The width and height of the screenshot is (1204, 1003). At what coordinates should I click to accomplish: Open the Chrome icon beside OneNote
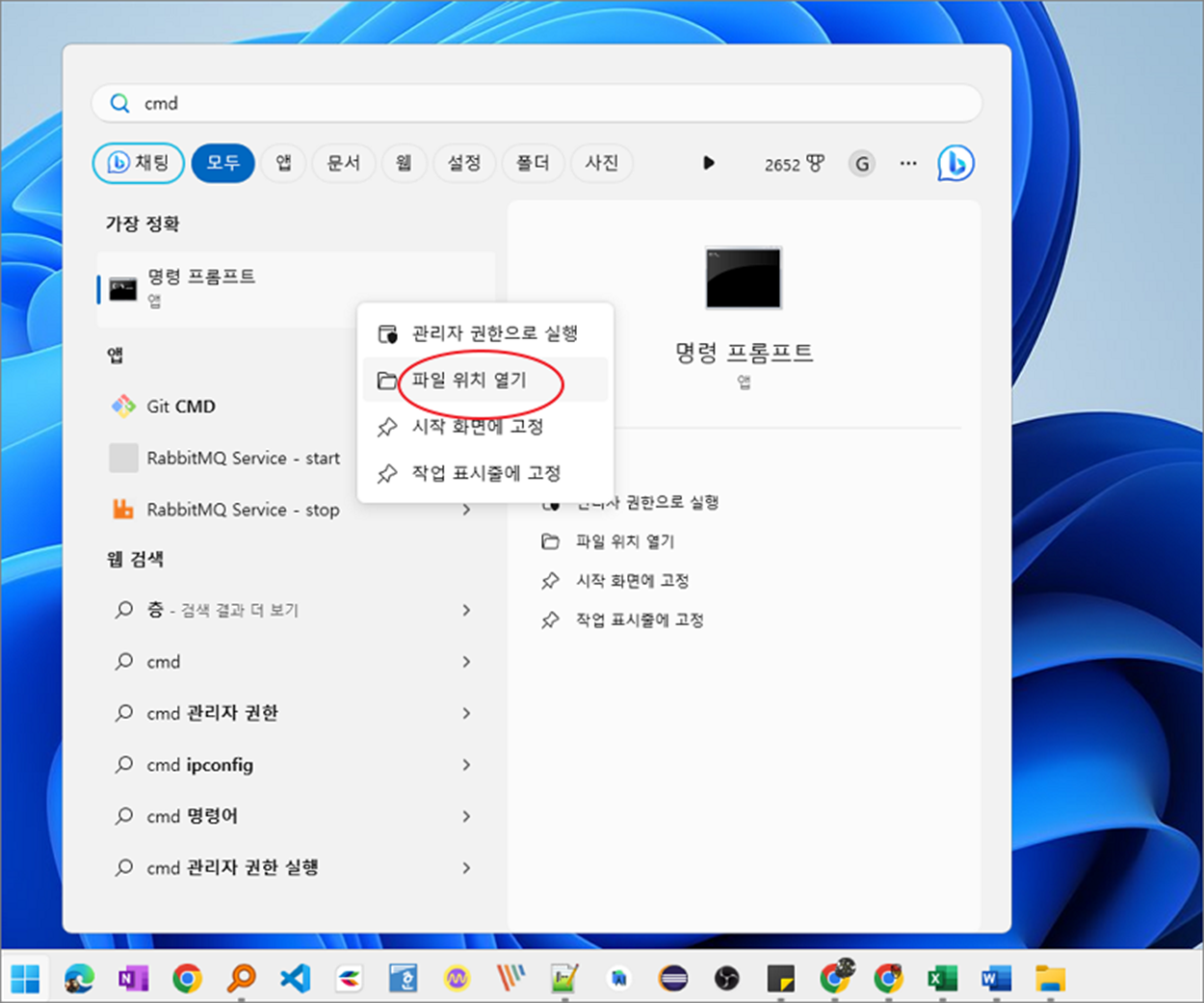(x=187, y=979)
